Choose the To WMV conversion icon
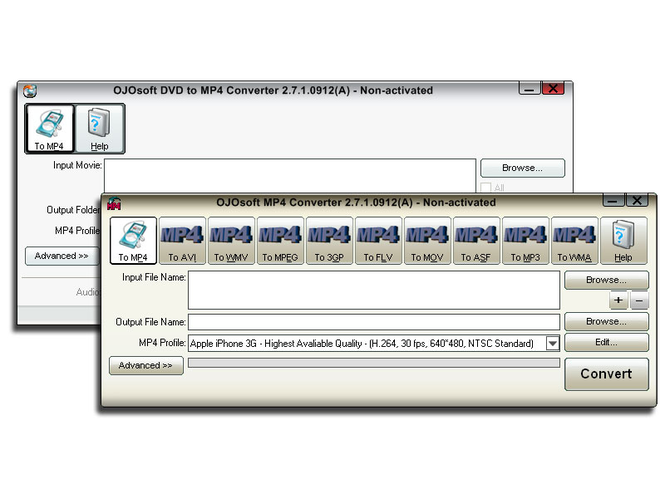The image size is (665, 498). coord(231,241)
